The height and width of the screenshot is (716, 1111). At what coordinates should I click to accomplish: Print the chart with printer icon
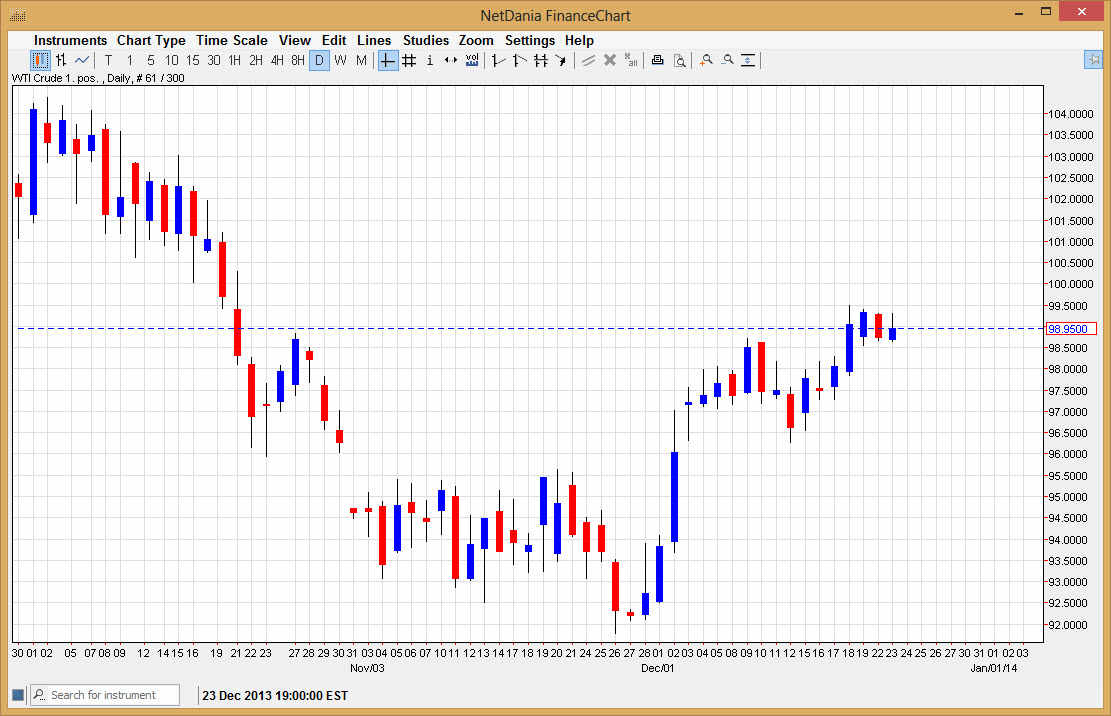coord(658,60)
